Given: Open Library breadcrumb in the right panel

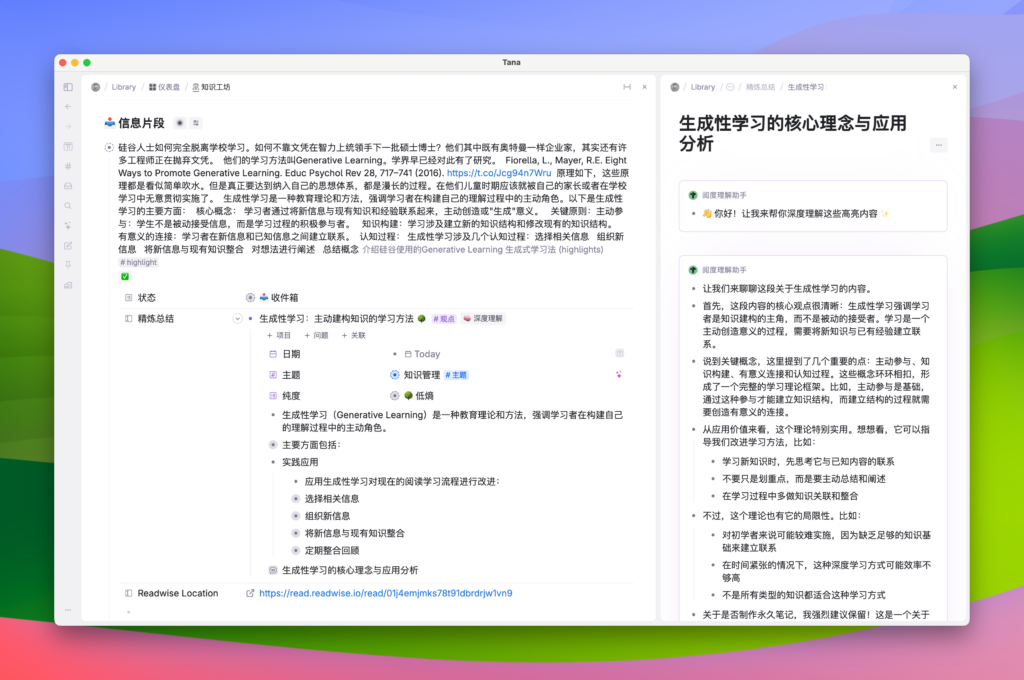Looking at the screenshot, I should [x=703, y=87].
